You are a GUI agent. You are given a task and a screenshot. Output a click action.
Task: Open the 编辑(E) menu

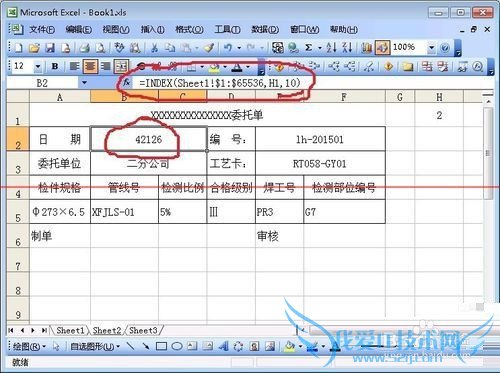pyautogui.click(x=79, y=30)
